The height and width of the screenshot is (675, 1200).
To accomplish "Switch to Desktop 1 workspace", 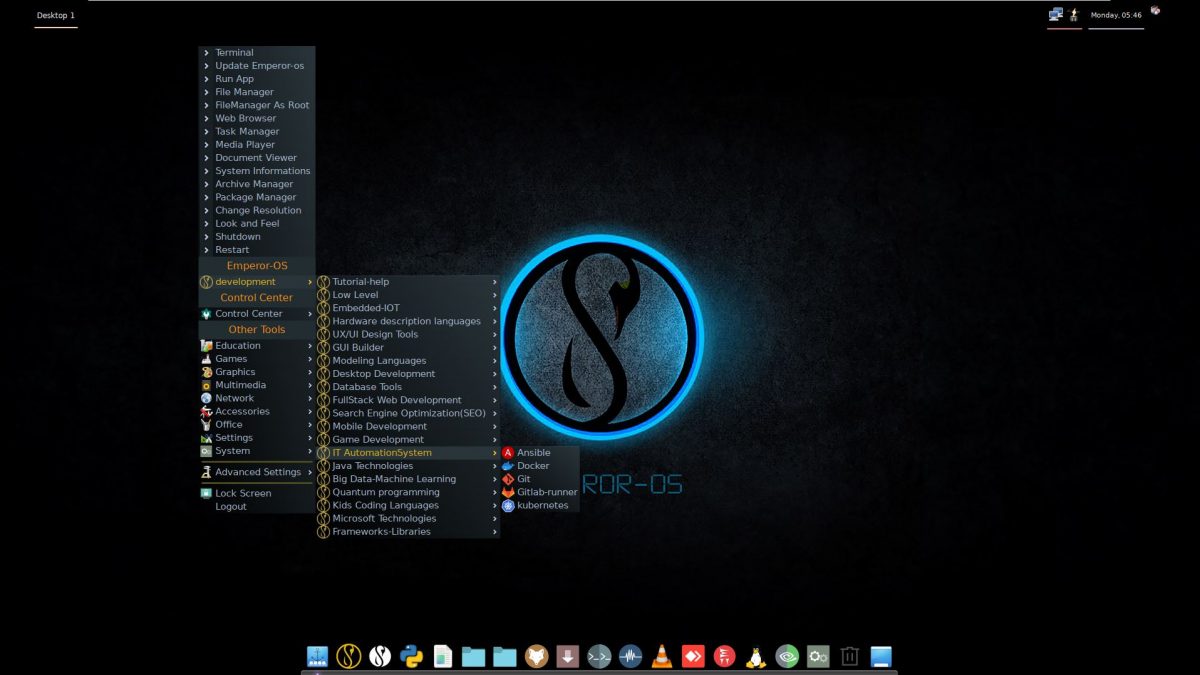I will coord(55,15).
